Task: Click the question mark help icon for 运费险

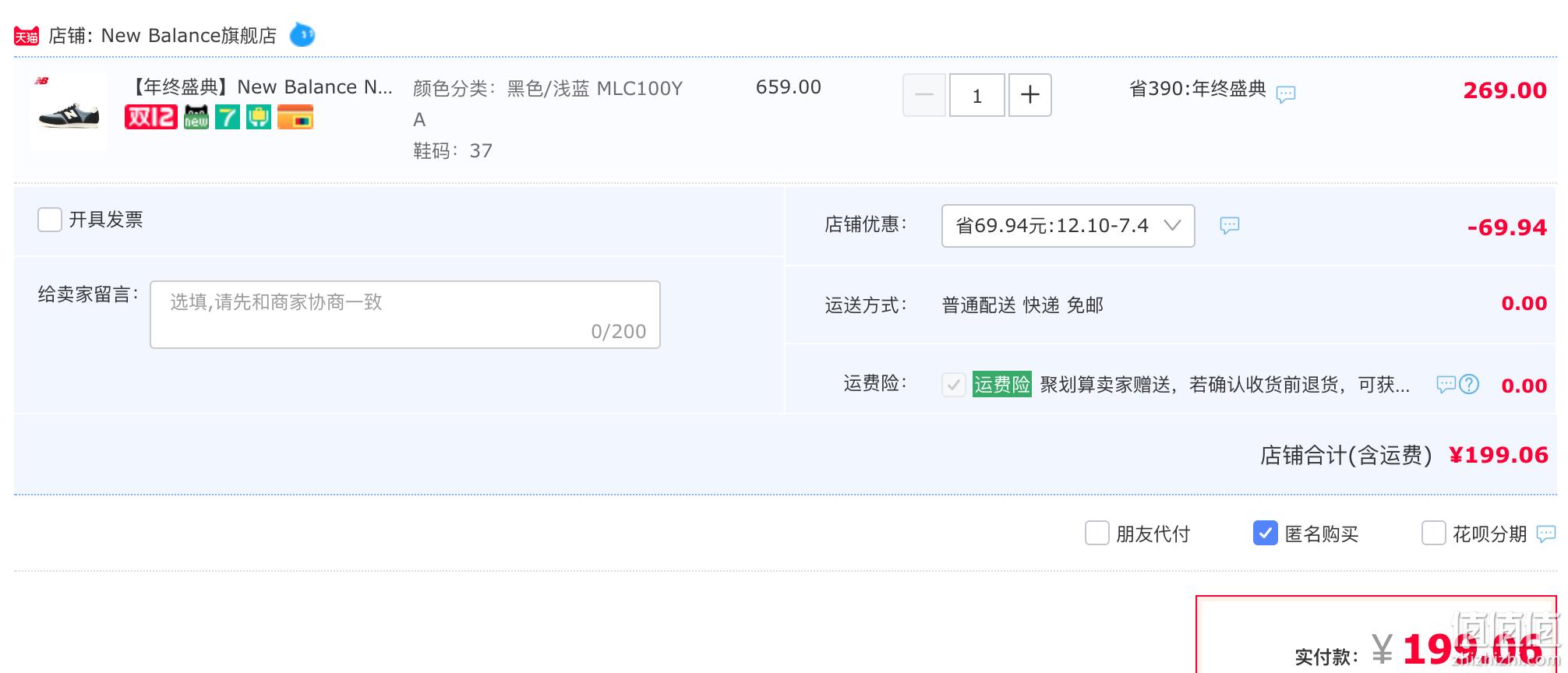Action: tap(1469, 384)
